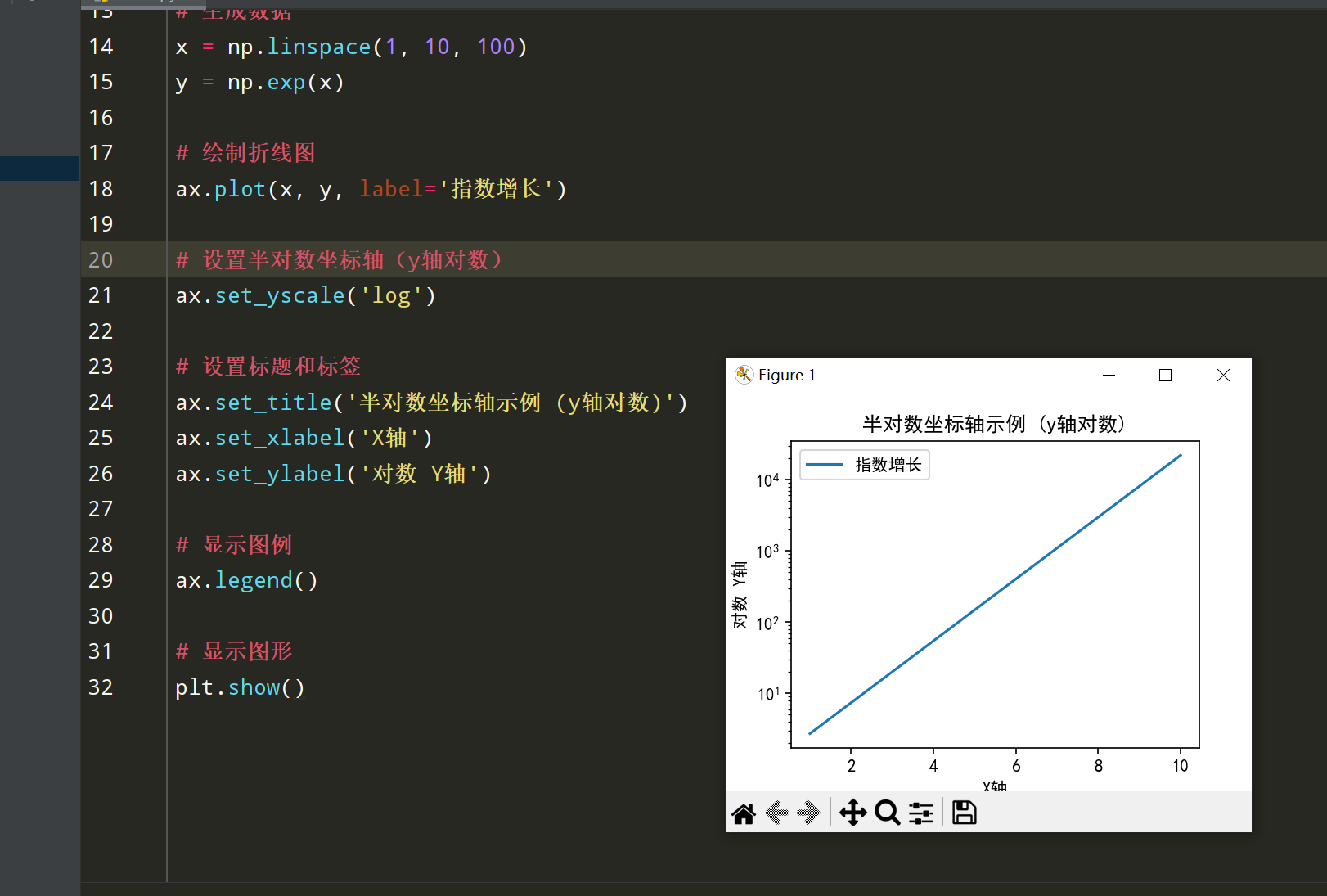Viewport: 1327px width, 896px height.
Task: Click comment 绘制折线图 on line 17
Action: pos(245,153)
